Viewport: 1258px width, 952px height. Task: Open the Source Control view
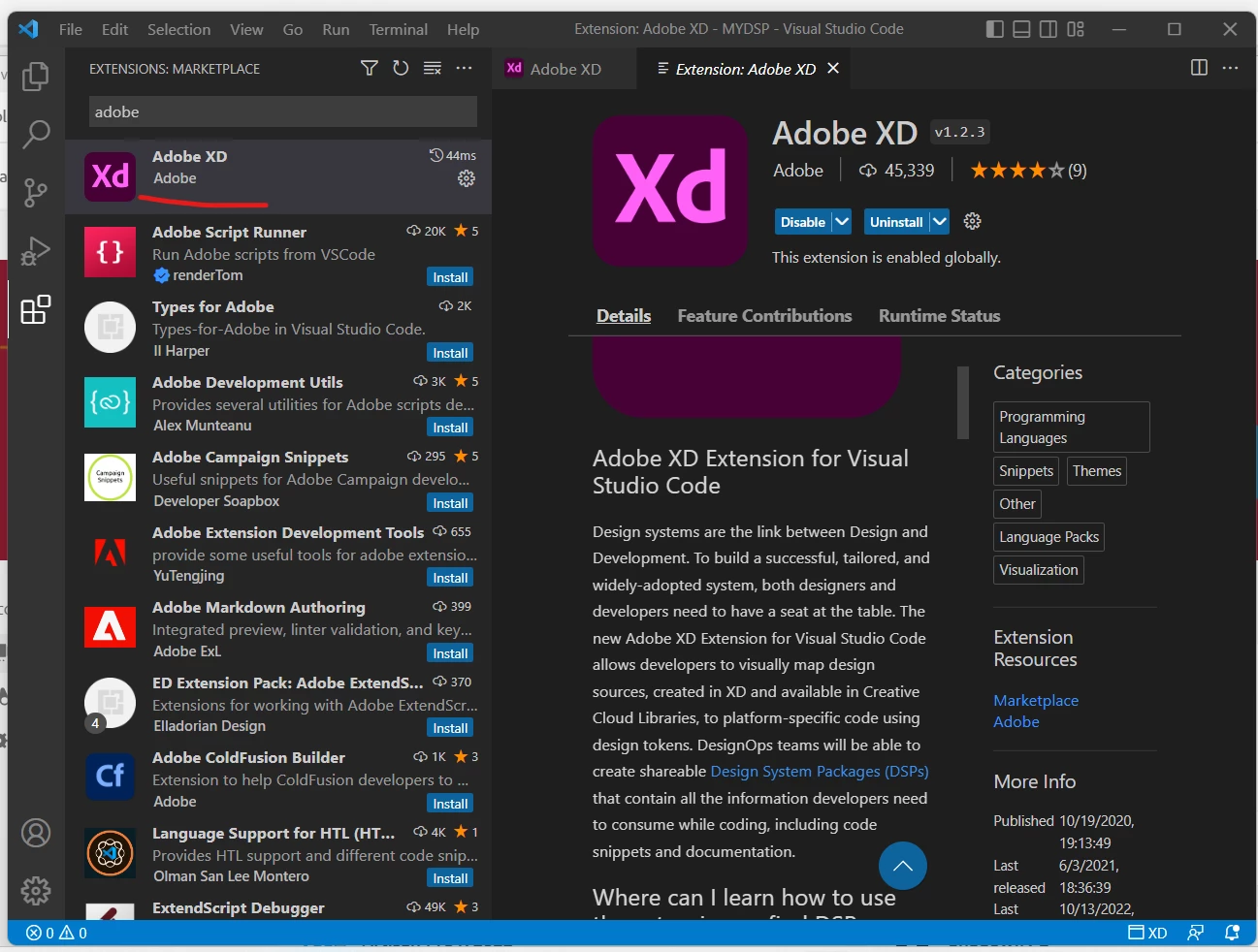click(x=36, y=193)
